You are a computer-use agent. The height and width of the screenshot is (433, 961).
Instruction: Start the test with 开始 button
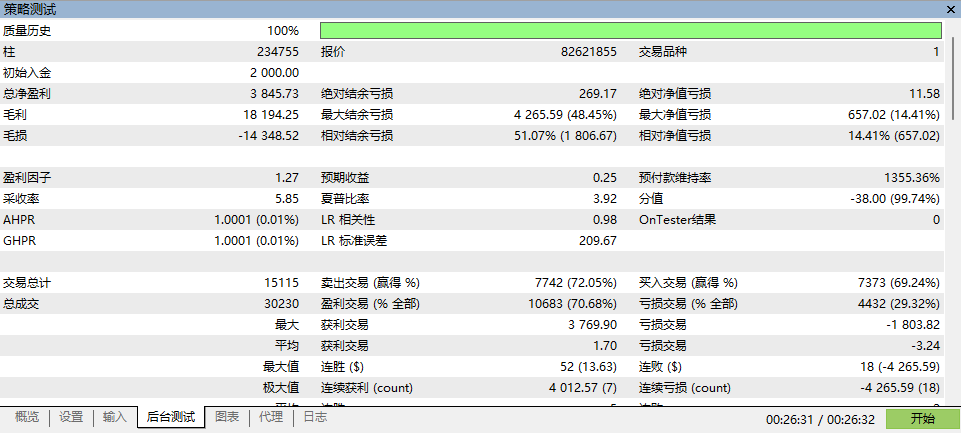922,419
